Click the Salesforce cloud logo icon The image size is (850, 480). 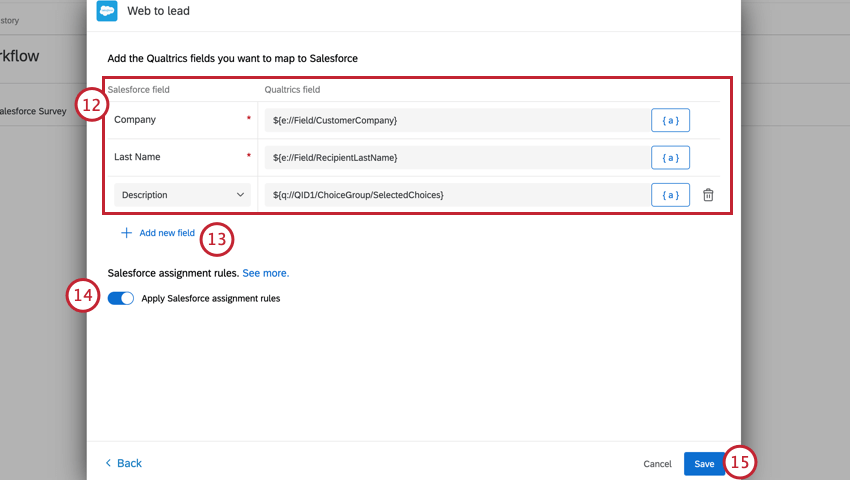pyautogui.click(x=107, y=11)
